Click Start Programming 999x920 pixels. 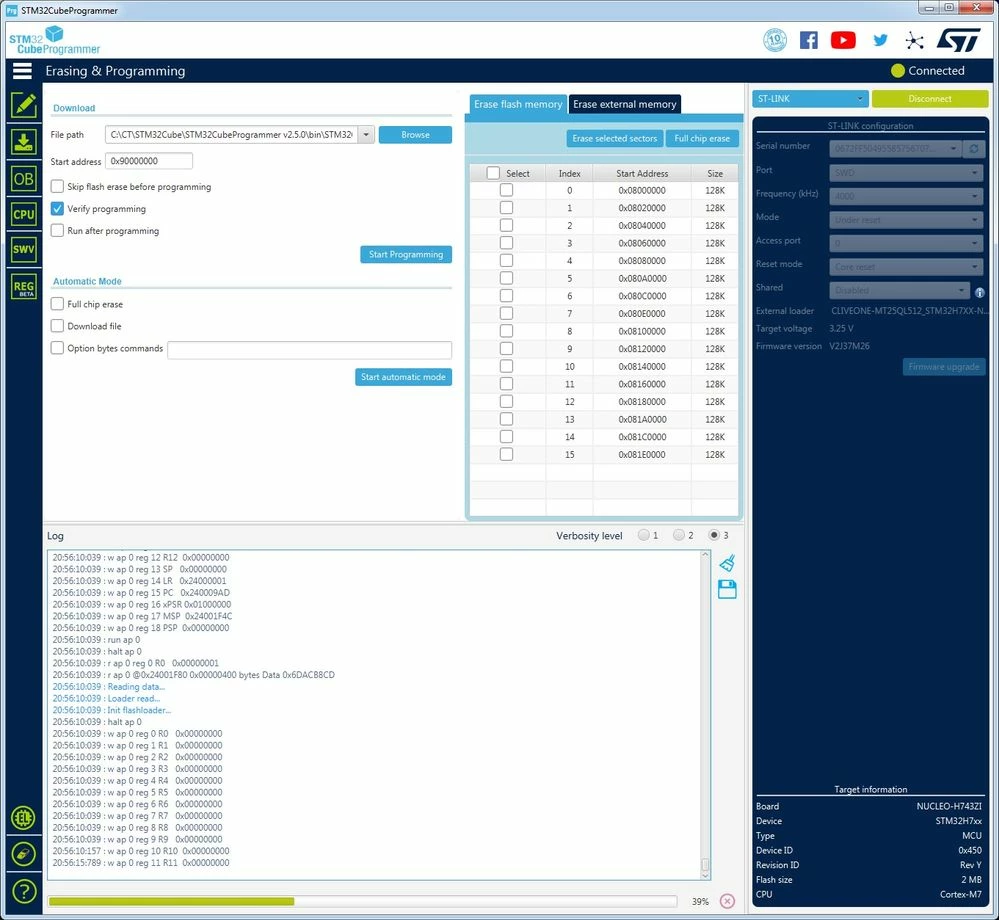coord(406,254)
